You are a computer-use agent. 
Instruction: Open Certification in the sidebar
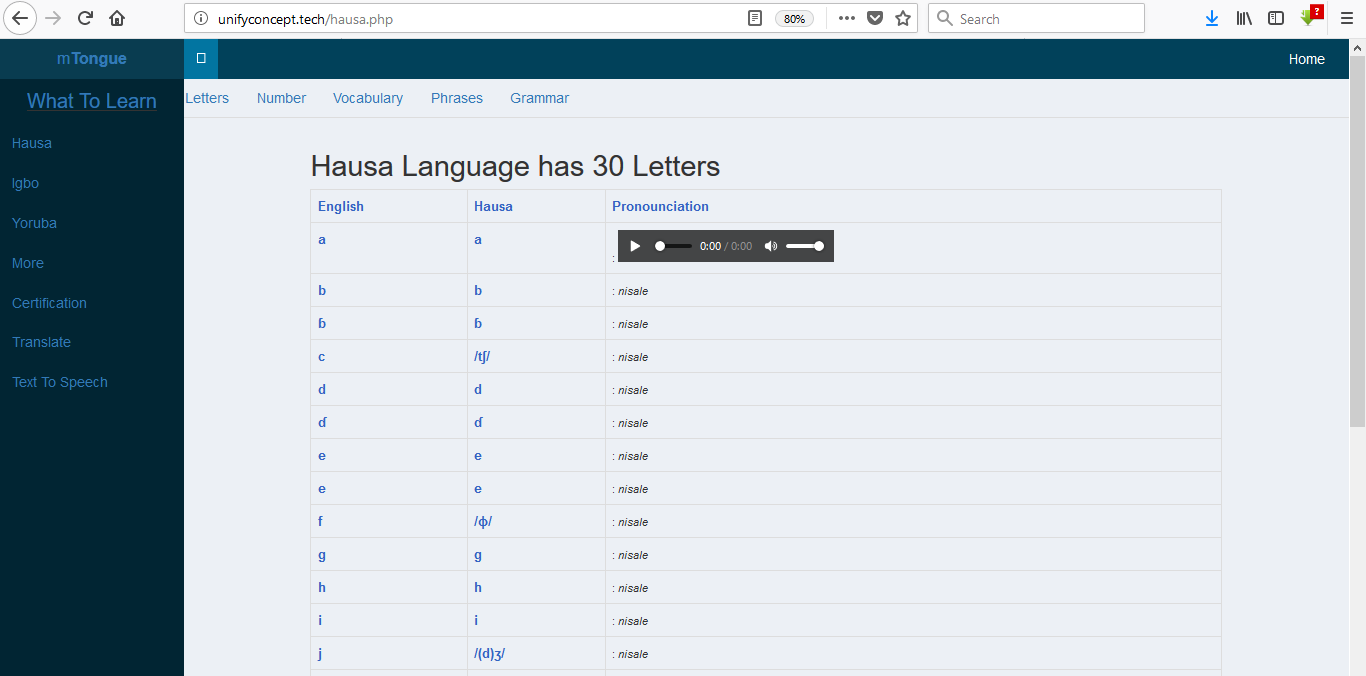point(49,303)
